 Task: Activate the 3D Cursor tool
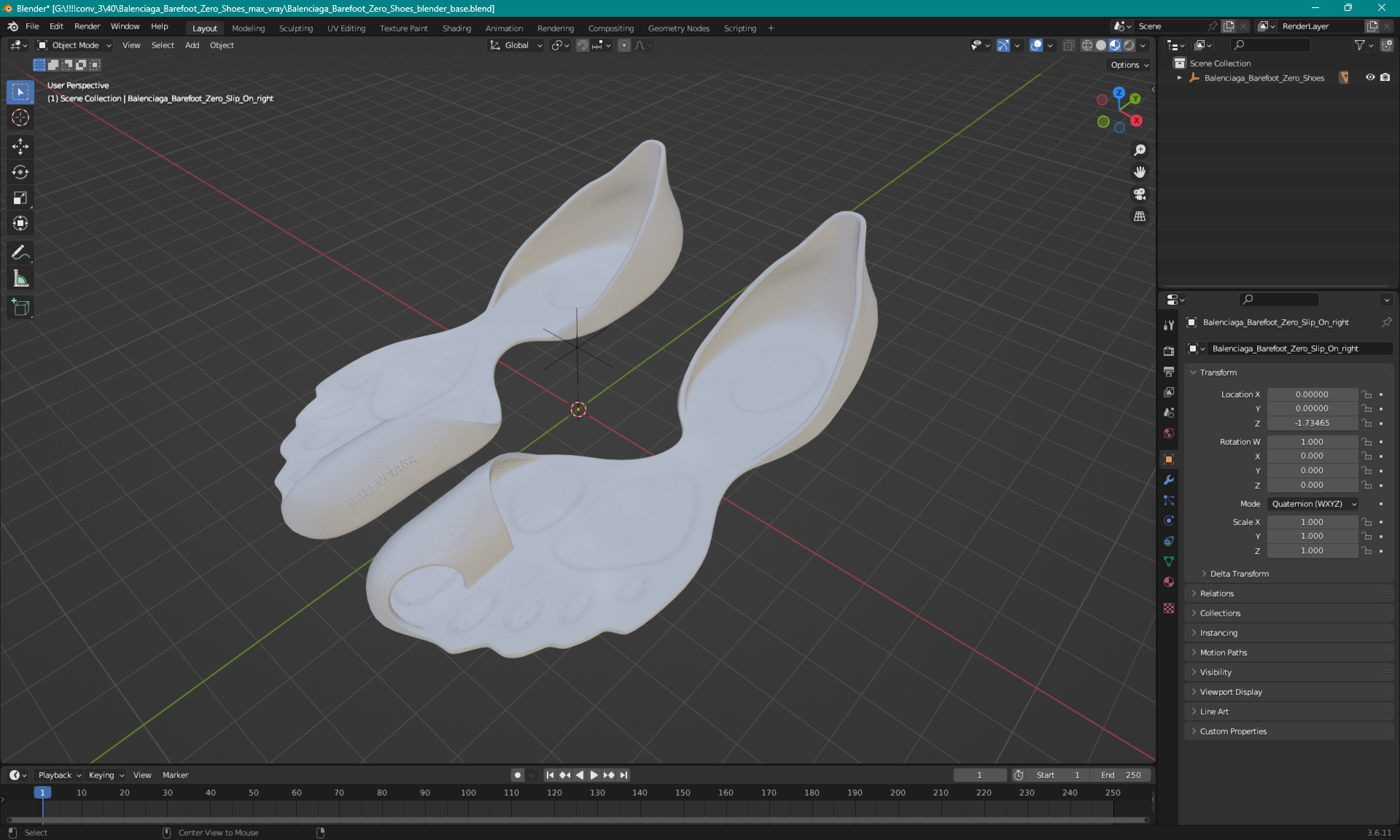click(20, 117)
